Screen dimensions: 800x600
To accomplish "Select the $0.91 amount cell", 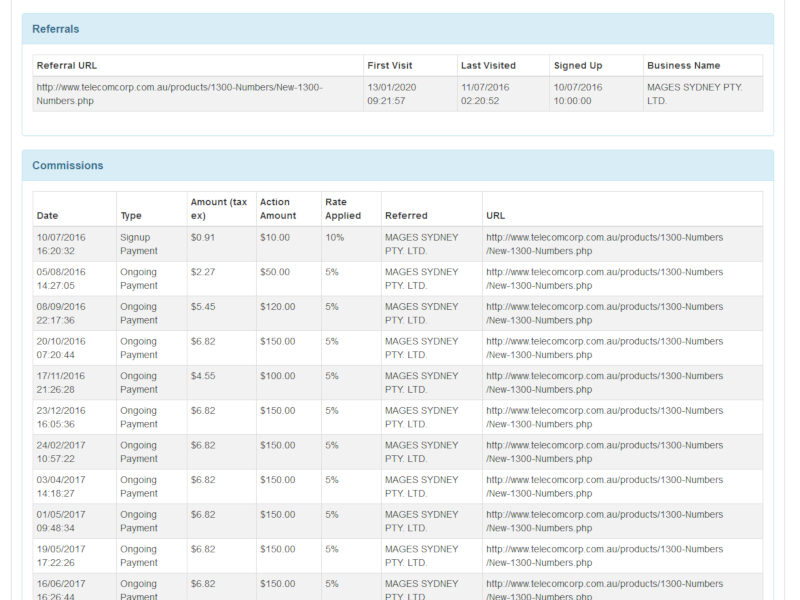I will [x=203, y=238].
